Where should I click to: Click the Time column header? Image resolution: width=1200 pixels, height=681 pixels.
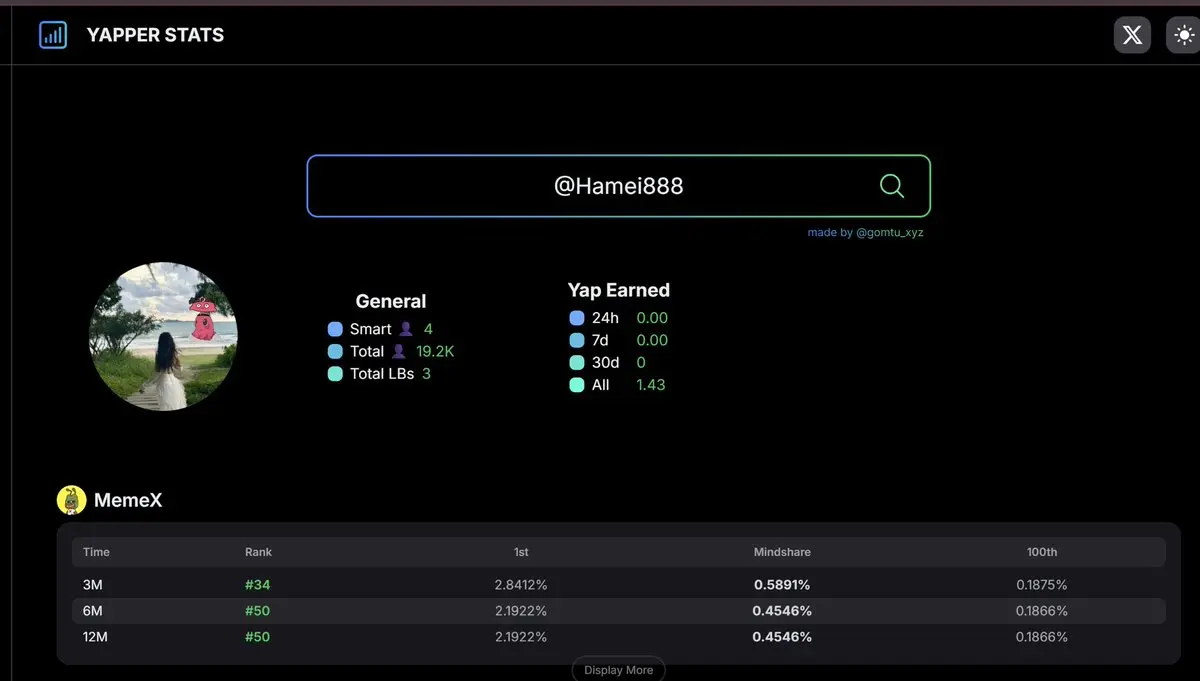click(x=97, y=552)
